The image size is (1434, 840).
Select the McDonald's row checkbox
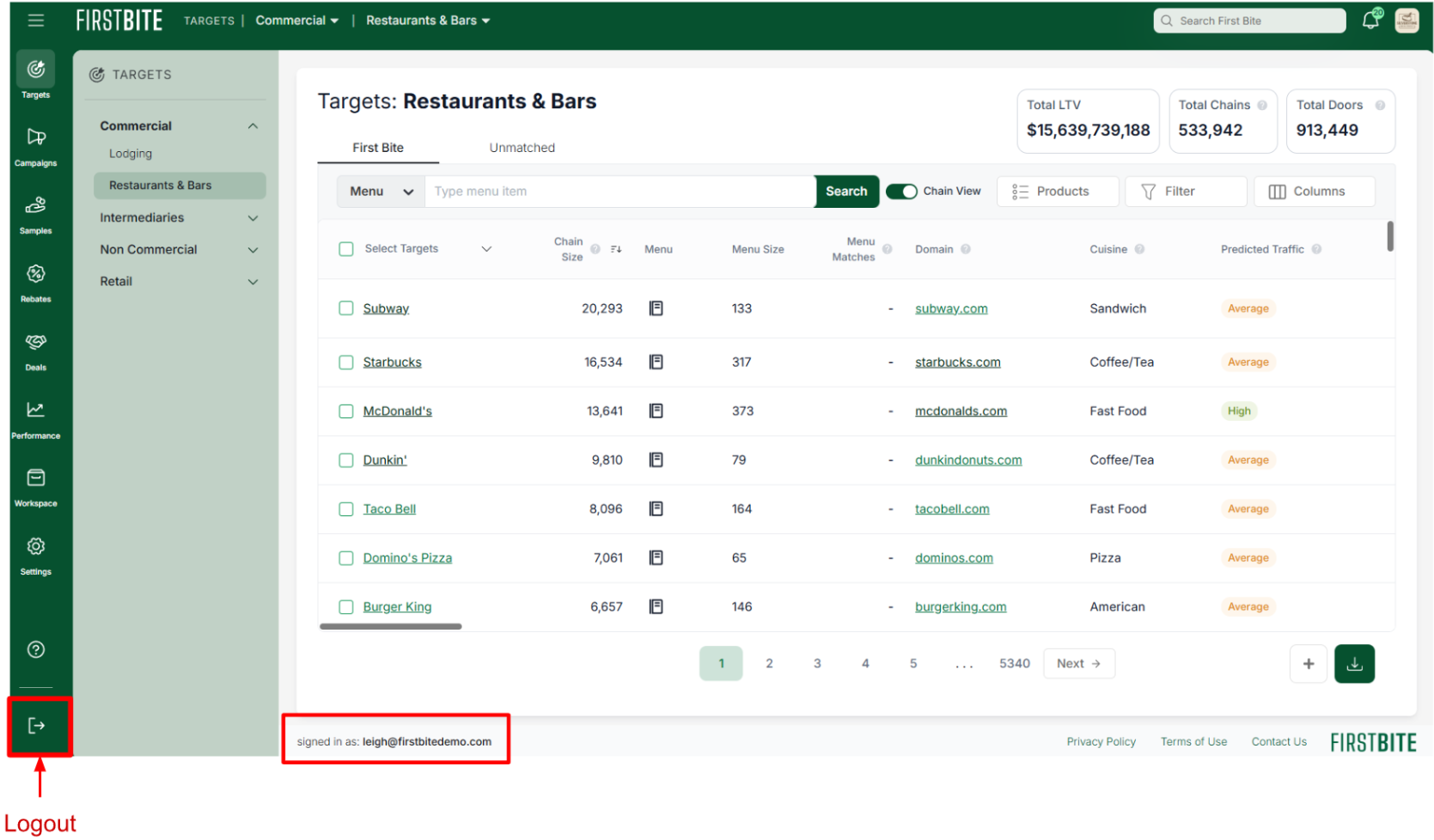pyautogui.click(x=346, y=411)
